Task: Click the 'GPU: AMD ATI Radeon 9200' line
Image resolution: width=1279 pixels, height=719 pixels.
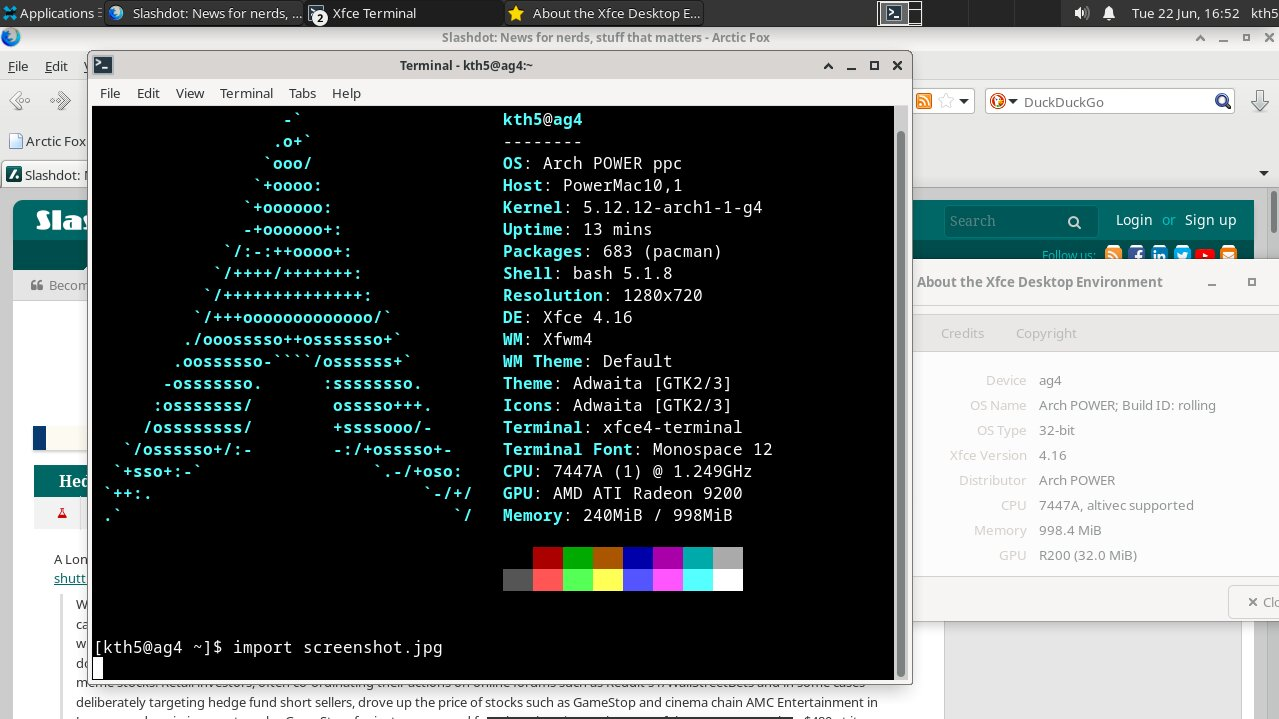Action: (x=622, y=494)
